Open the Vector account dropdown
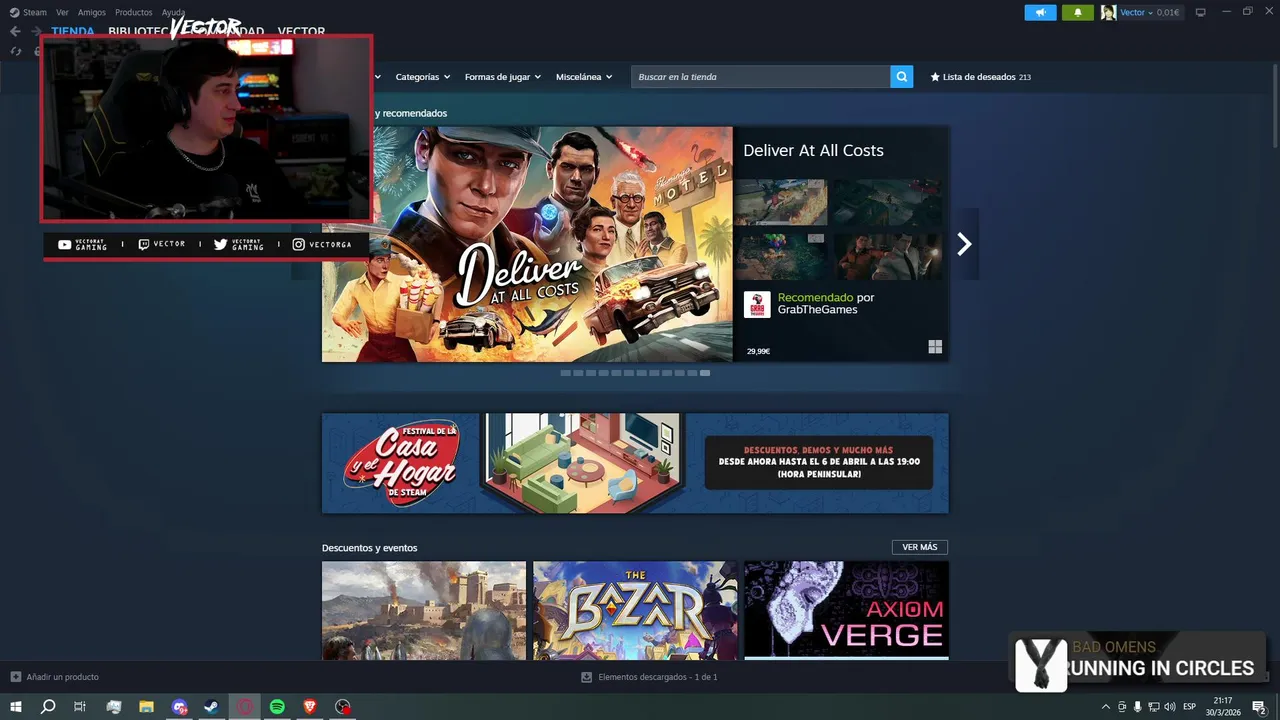 1136,13
